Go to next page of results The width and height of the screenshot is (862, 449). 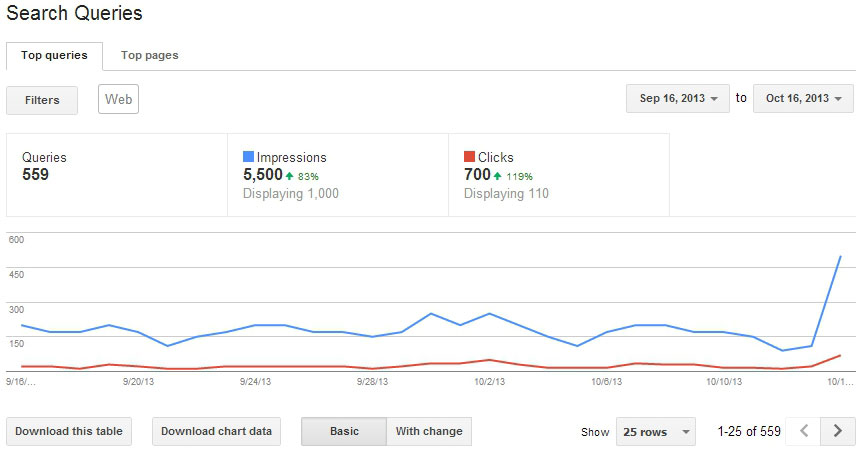[838, 431]
